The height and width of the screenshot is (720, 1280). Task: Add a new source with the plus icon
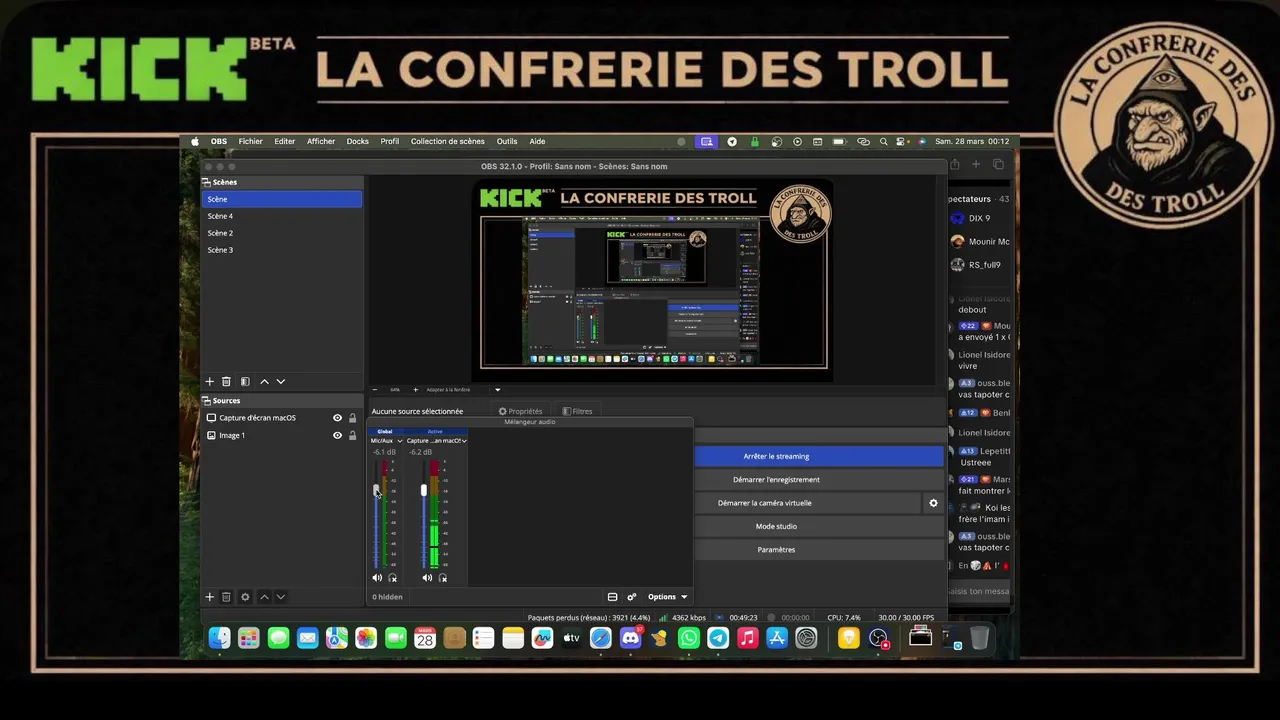click(210, 597)
